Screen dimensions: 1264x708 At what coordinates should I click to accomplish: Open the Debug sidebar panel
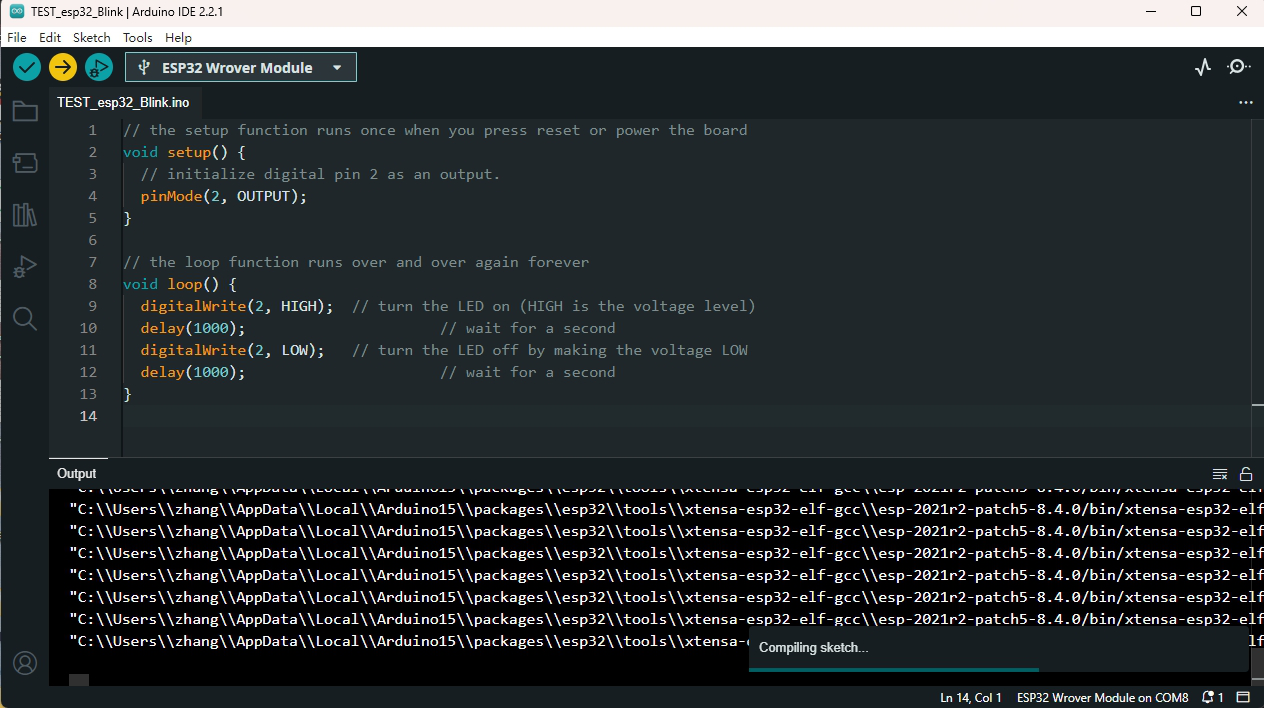coord(25,267)
